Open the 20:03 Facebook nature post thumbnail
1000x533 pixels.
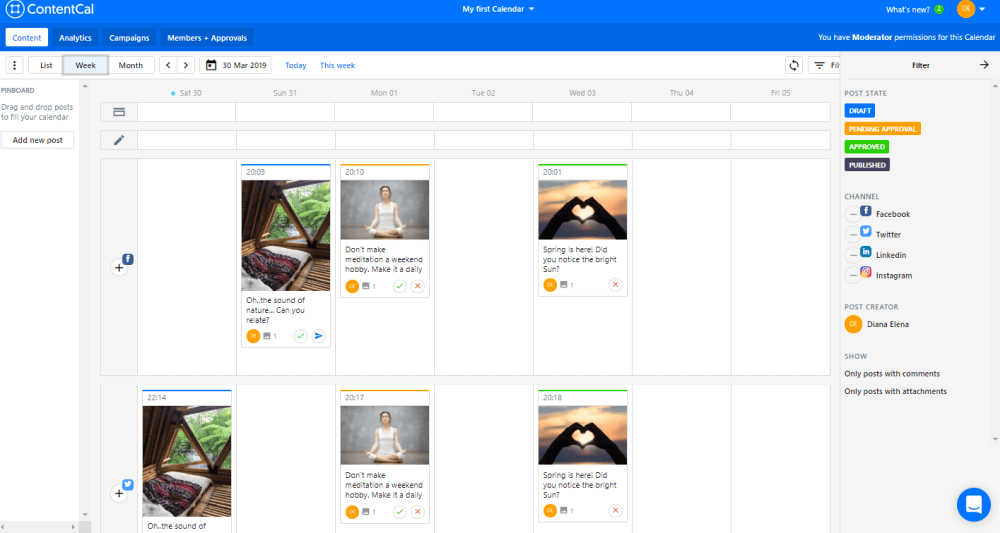[286, 235]
